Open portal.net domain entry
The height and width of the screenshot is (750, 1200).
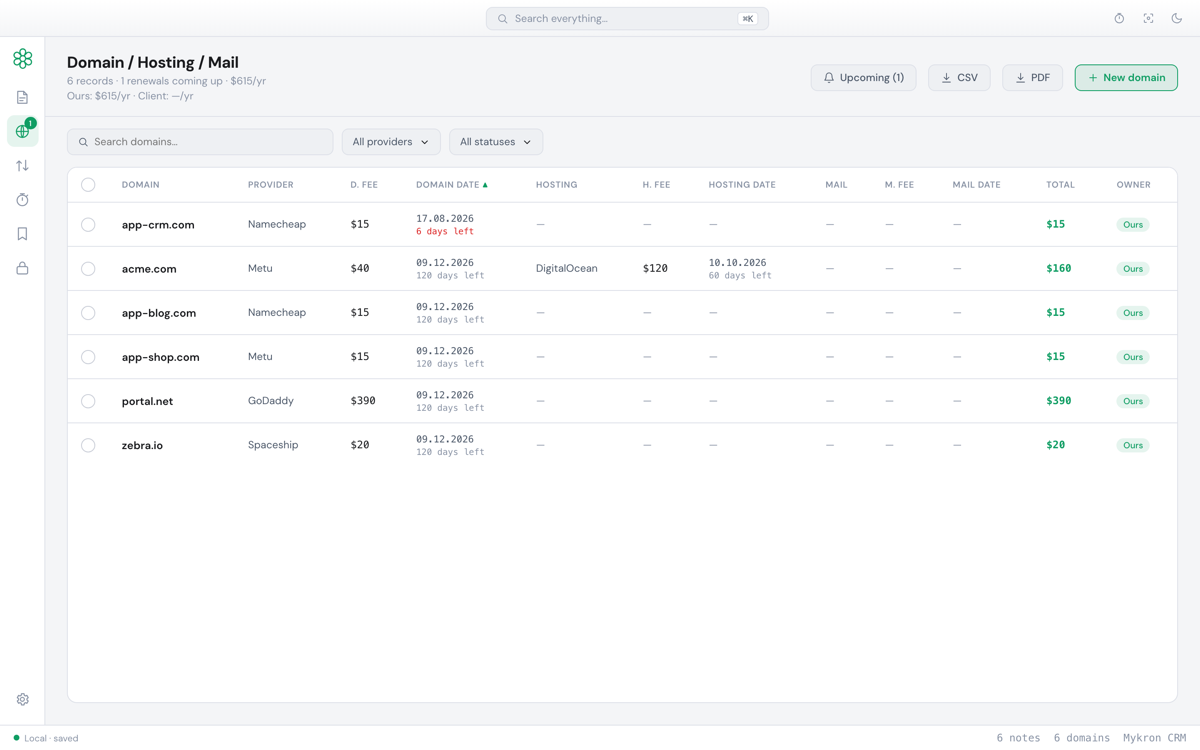(147, 401)
